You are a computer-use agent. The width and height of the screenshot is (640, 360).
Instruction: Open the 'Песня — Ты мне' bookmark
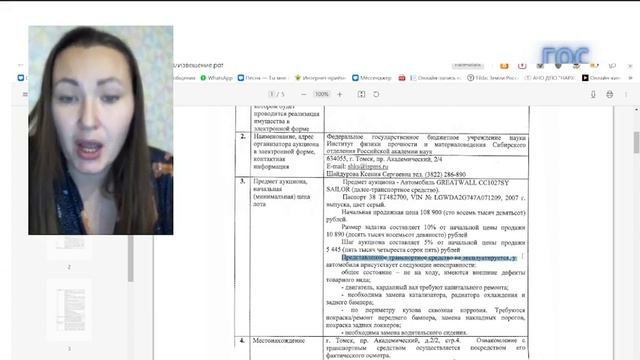pyautogui.click(x=263, y=78)
